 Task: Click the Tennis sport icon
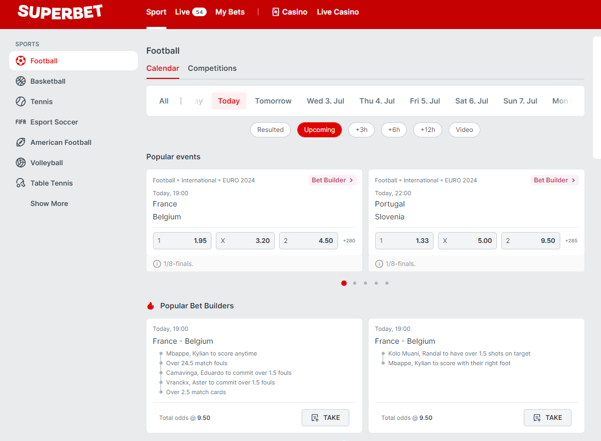click(x=21, y=101)
